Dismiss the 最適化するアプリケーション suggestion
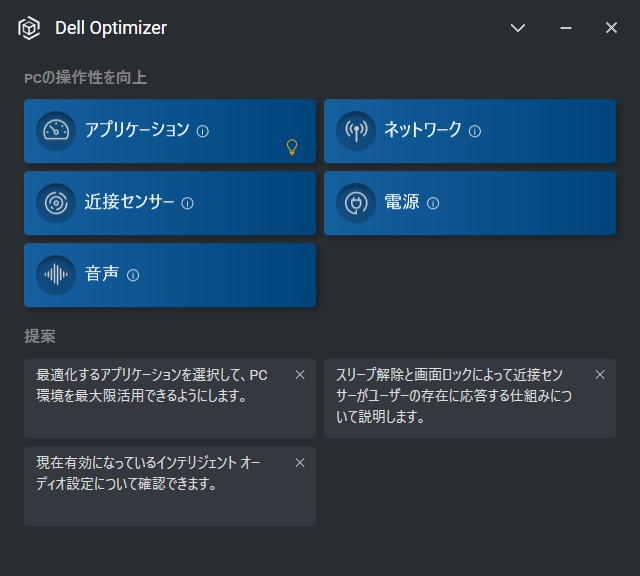Viewport: 640px width, 576px height. click(300, 375)
